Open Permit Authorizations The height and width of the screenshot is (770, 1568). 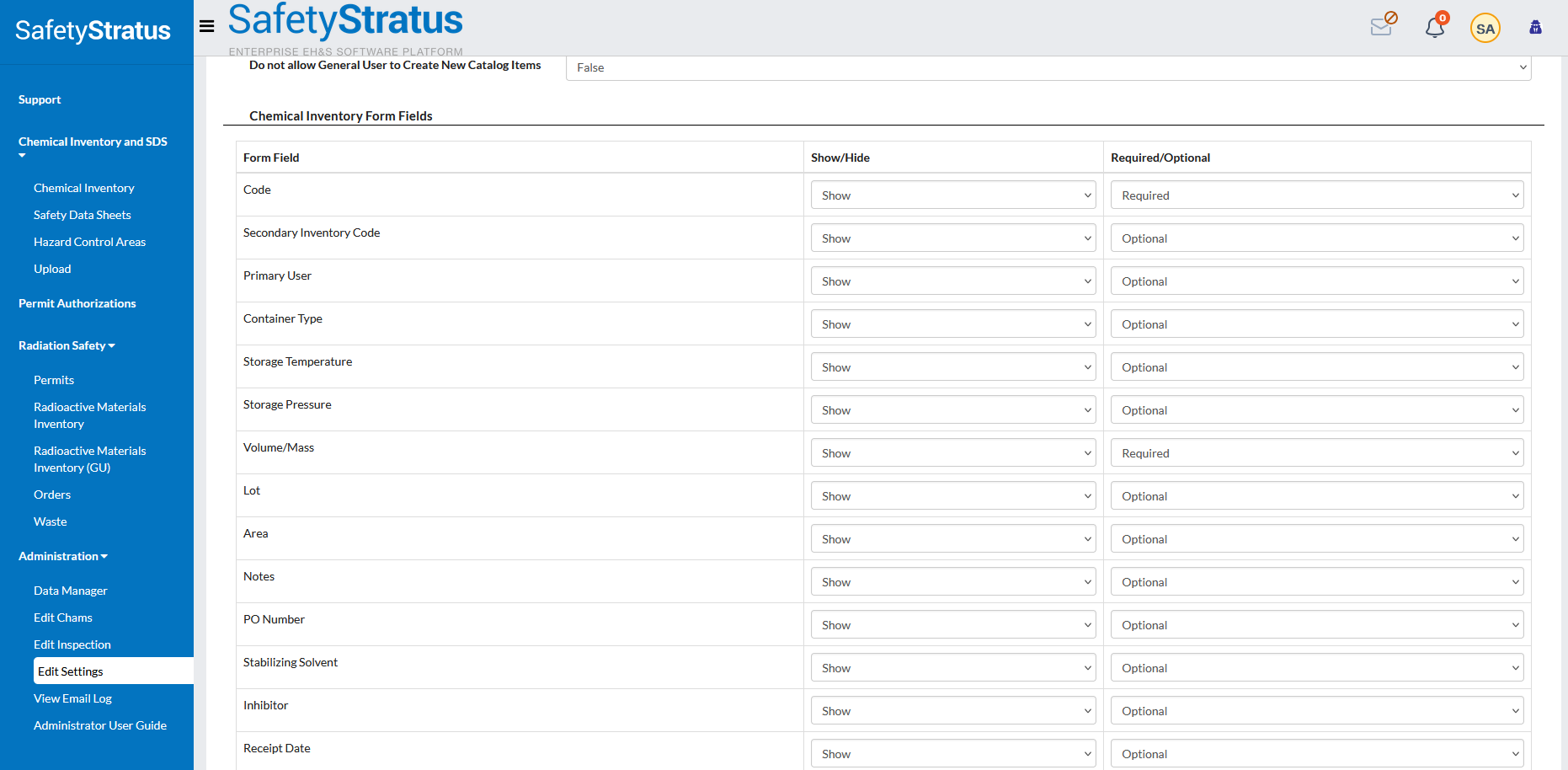77,303
